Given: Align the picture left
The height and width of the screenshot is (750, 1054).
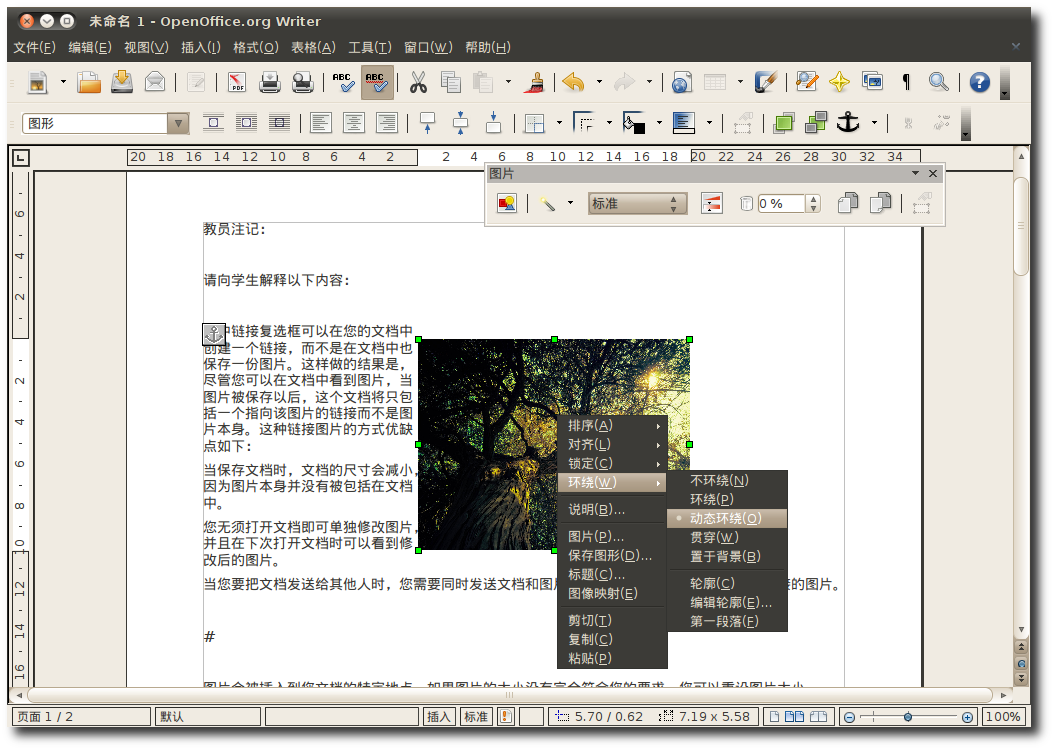Looking at the screenshot, I should pyautogui.click(x=321, y=123).
